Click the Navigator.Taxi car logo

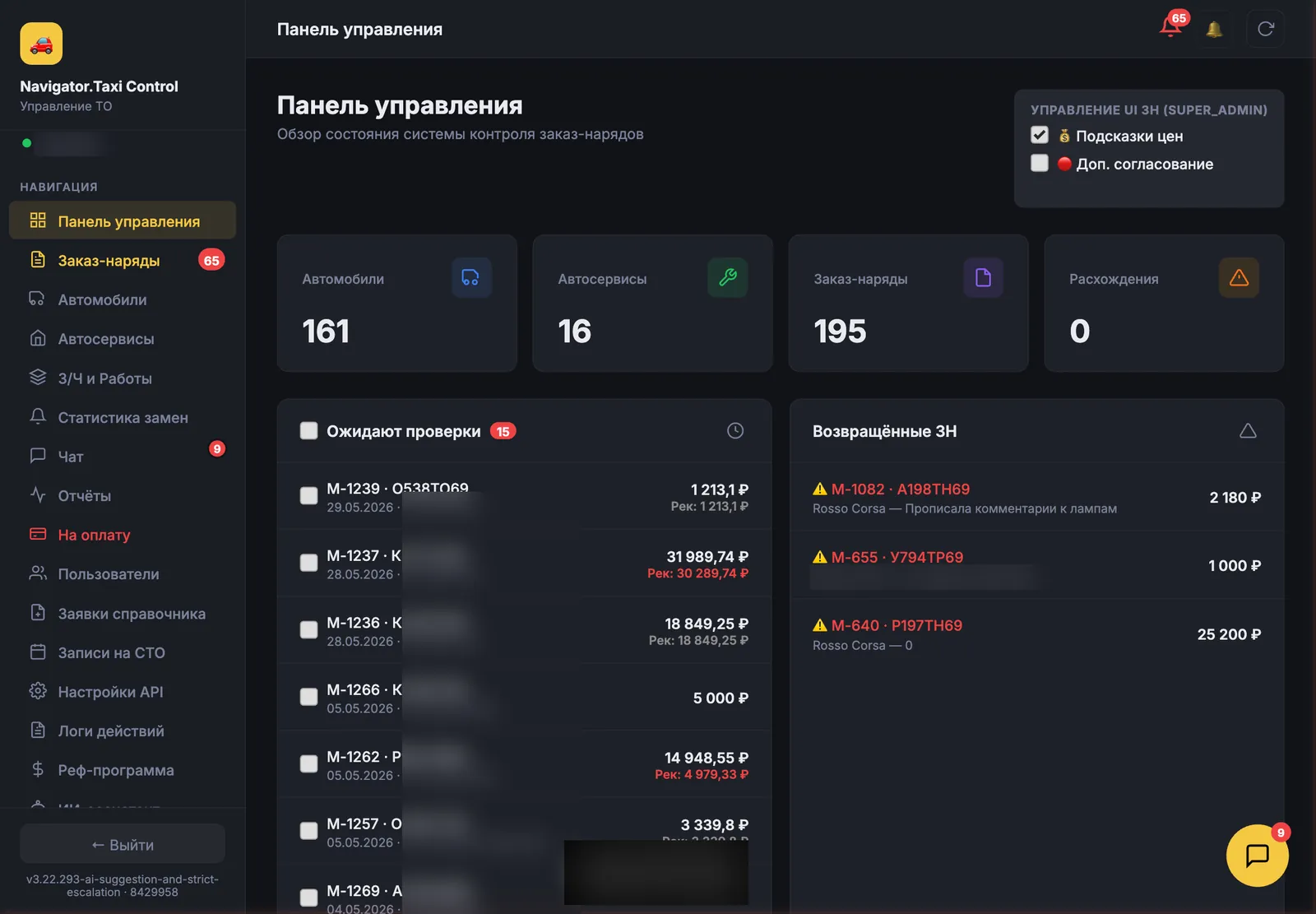tap(41, 44)
